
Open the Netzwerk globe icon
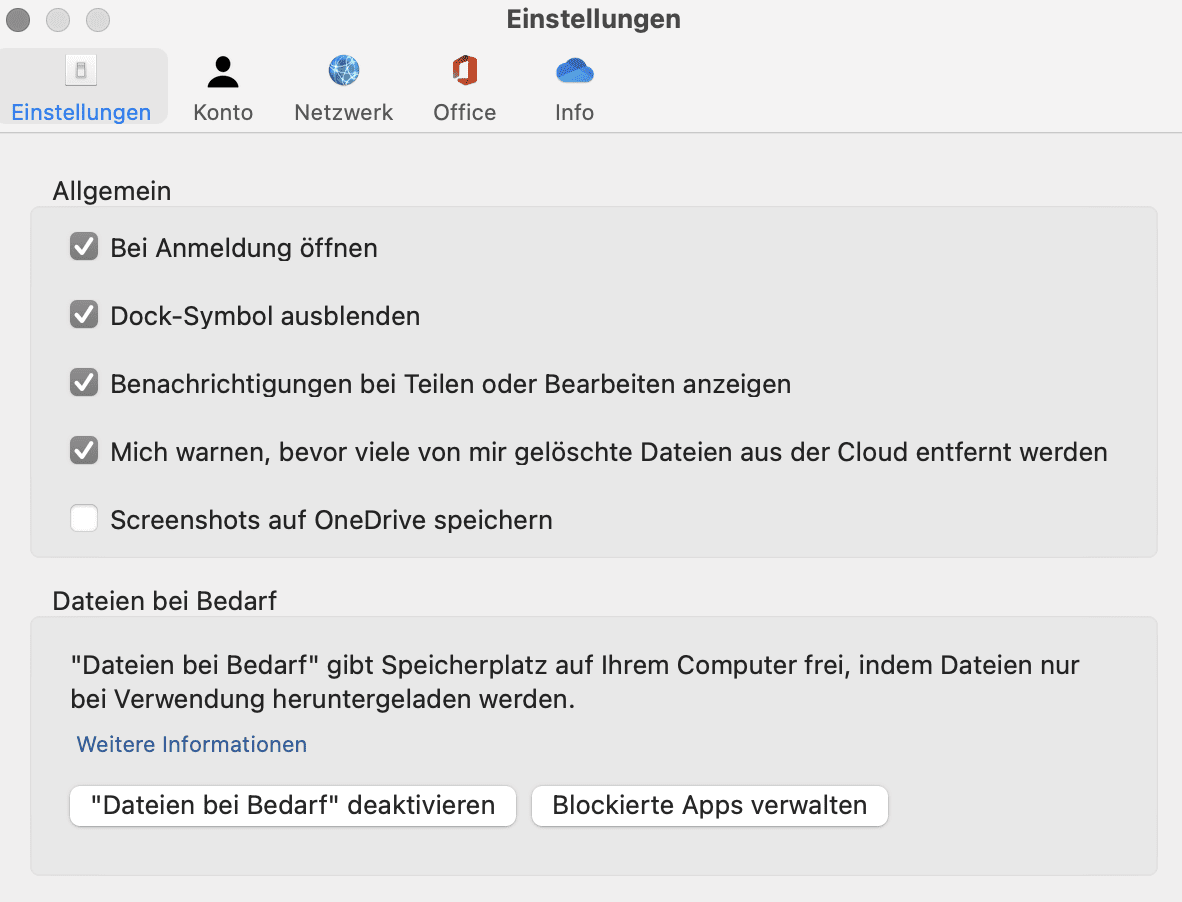click(x=344, y=71)
